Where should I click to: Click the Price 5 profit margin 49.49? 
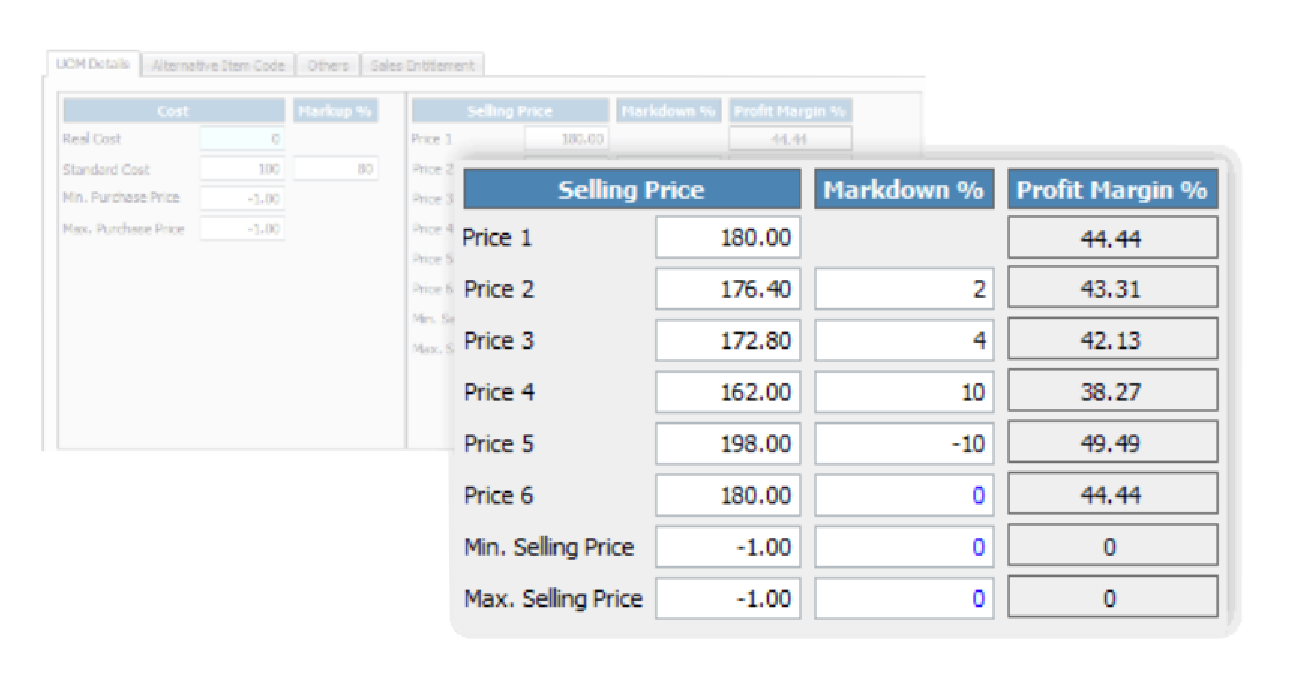tap(1112, 444)
